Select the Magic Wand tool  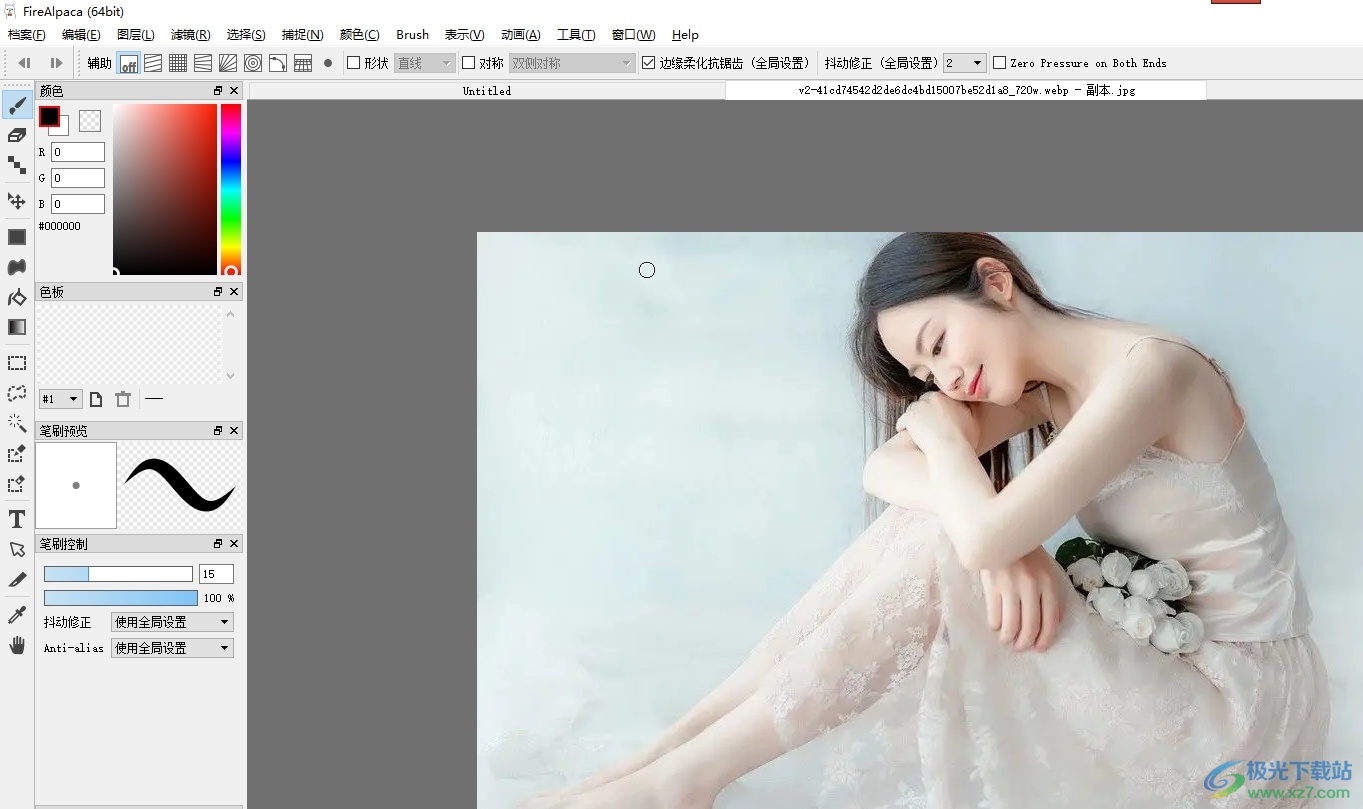click(x=17, y=423)
